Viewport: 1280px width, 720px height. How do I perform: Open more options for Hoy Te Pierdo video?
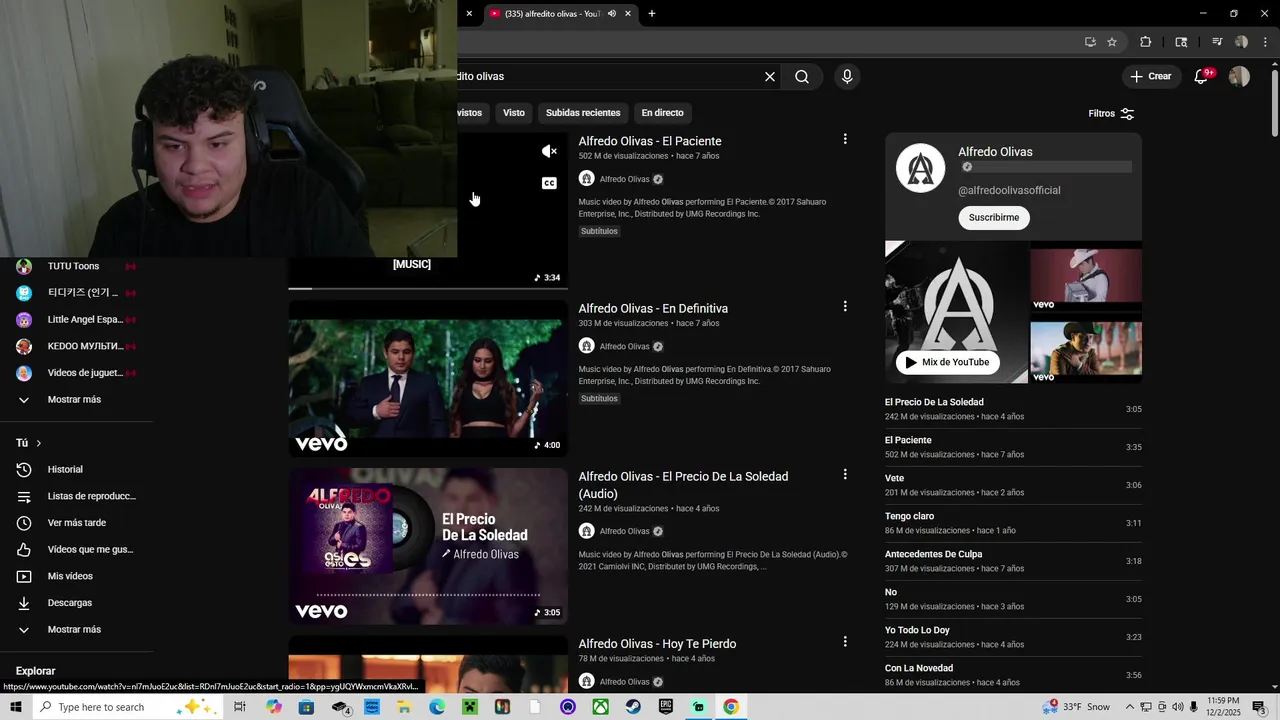click(845, 641)
